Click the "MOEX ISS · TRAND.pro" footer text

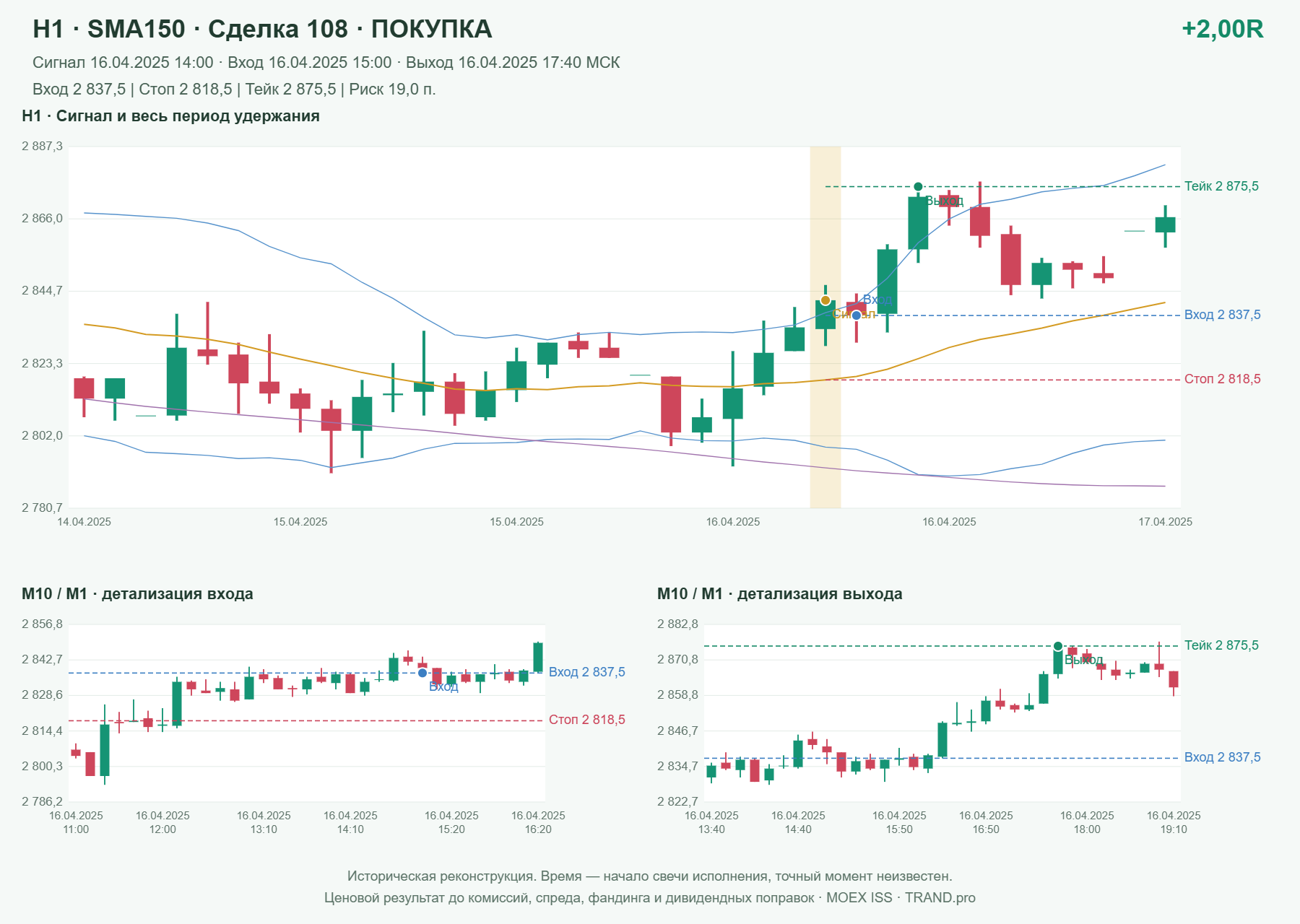[x=901, y=898]
